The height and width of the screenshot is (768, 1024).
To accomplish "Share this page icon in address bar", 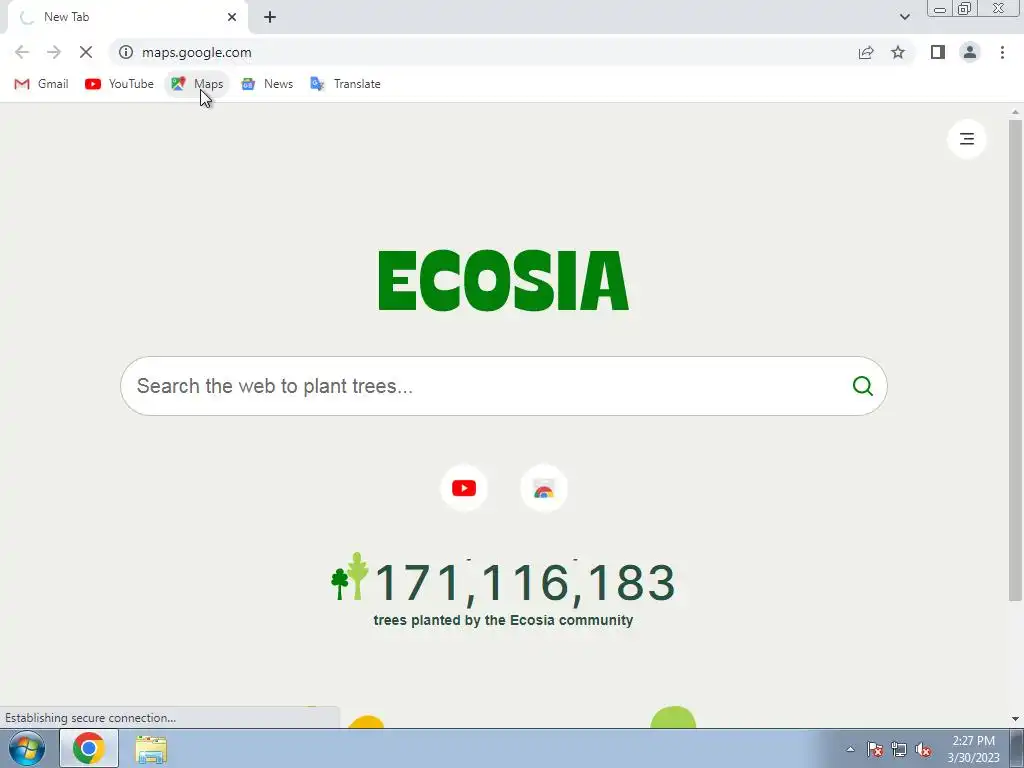I will 866,52.
